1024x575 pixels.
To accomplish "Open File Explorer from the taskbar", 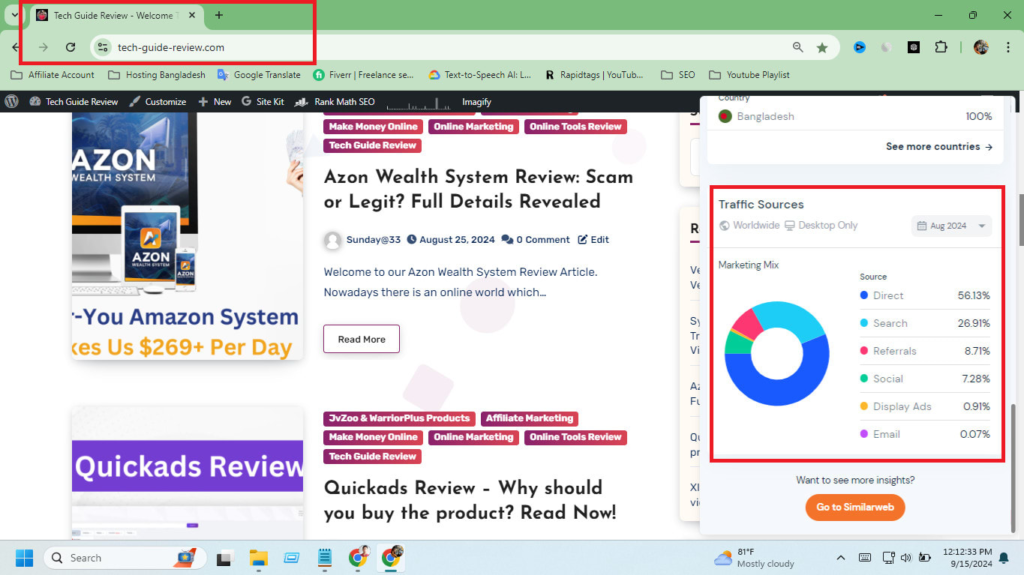I will pos(259,558).
